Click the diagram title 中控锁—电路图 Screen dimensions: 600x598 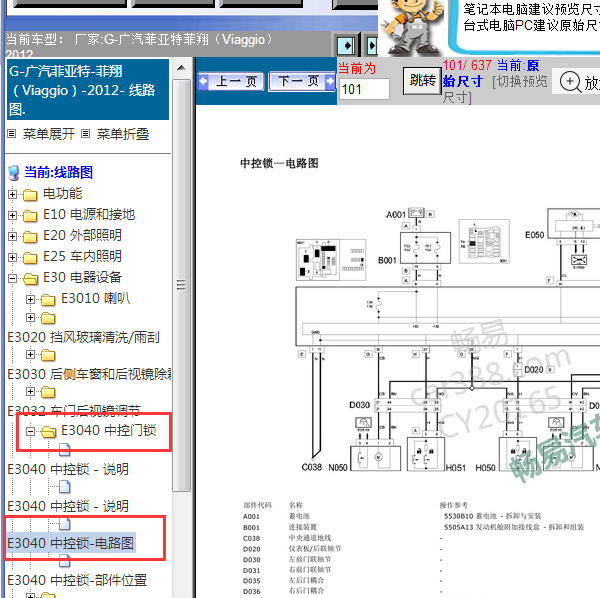(x=279, y=163)
